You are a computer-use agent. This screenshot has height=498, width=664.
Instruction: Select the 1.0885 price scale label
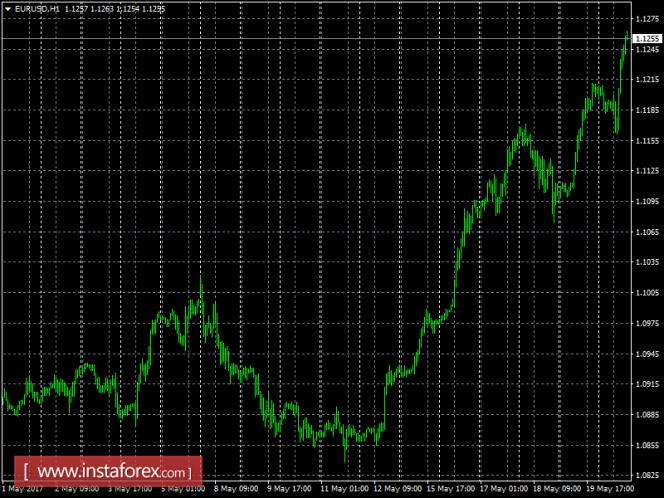point(647,414)
